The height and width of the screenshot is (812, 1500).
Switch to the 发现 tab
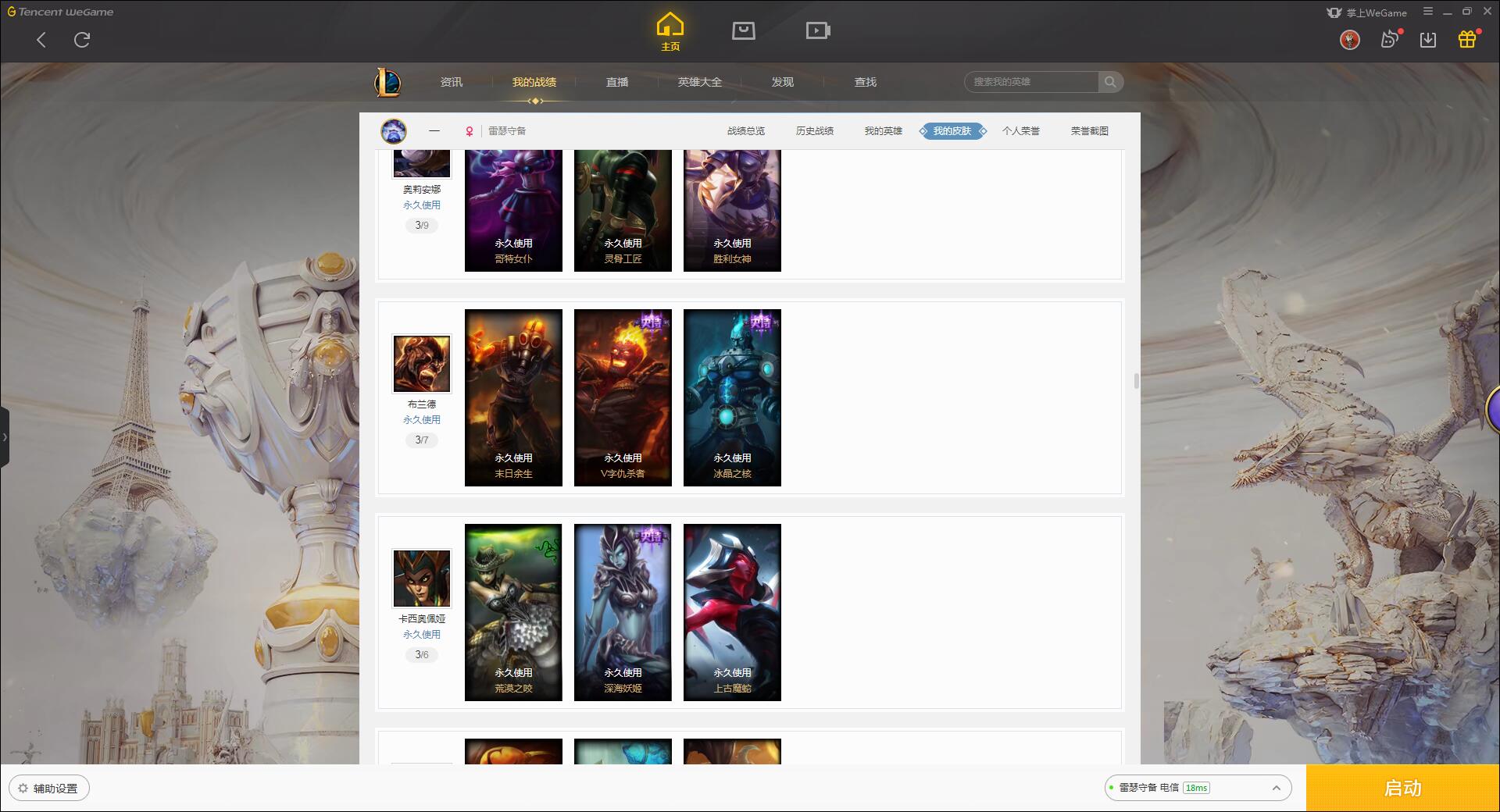[783, 82]
